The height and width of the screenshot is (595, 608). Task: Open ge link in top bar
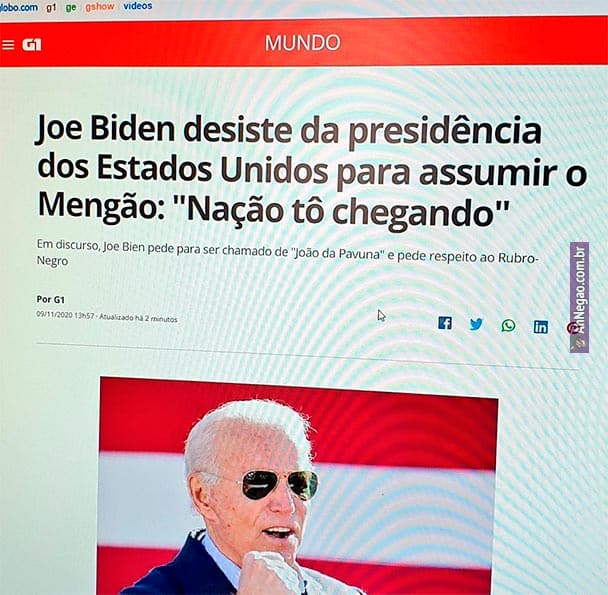pyautogui.click(x=71, y=7)
